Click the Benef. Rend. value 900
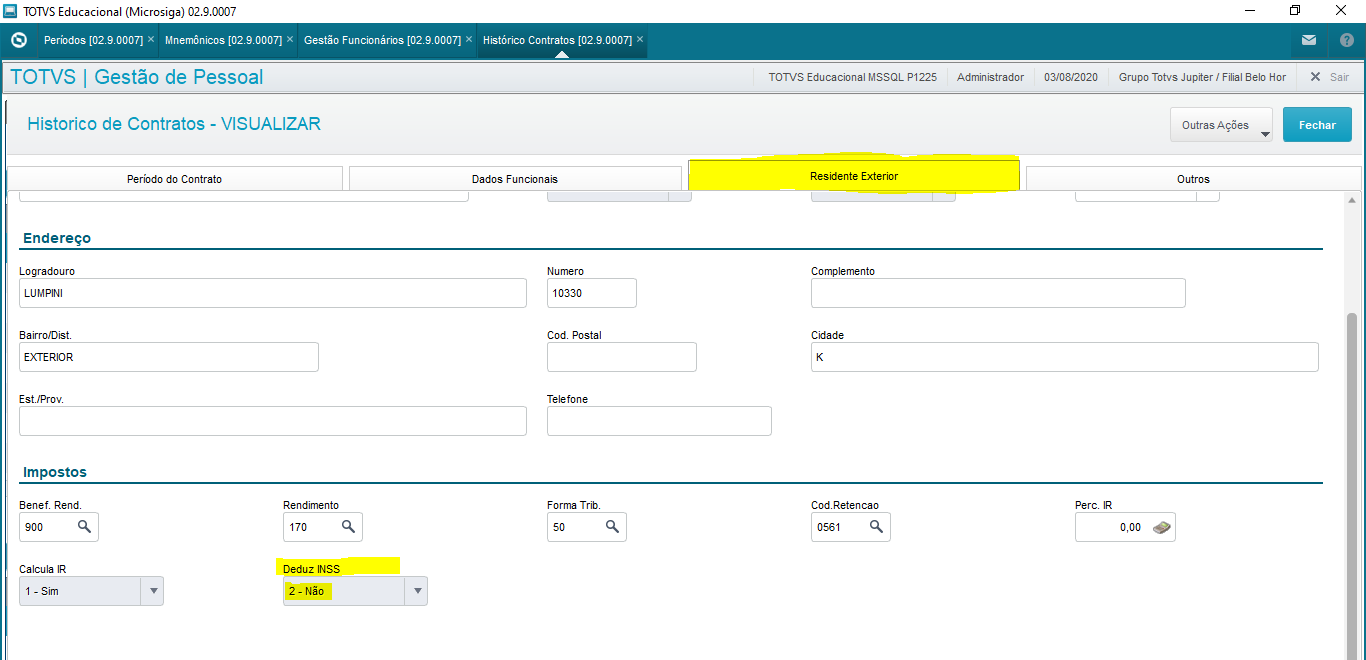Screen dimensions: 1366x660 [x=34, y=527]
